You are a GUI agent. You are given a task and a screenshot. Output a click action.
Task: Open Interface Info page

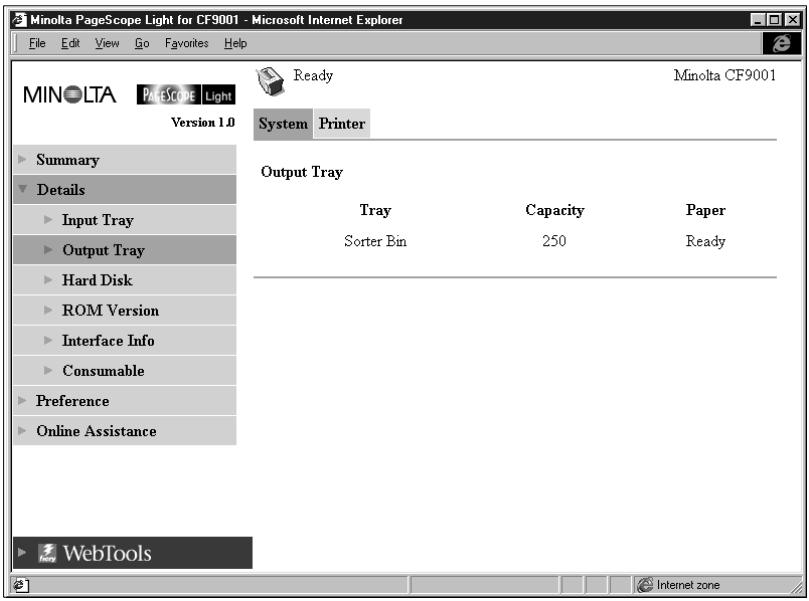[125, 340]
